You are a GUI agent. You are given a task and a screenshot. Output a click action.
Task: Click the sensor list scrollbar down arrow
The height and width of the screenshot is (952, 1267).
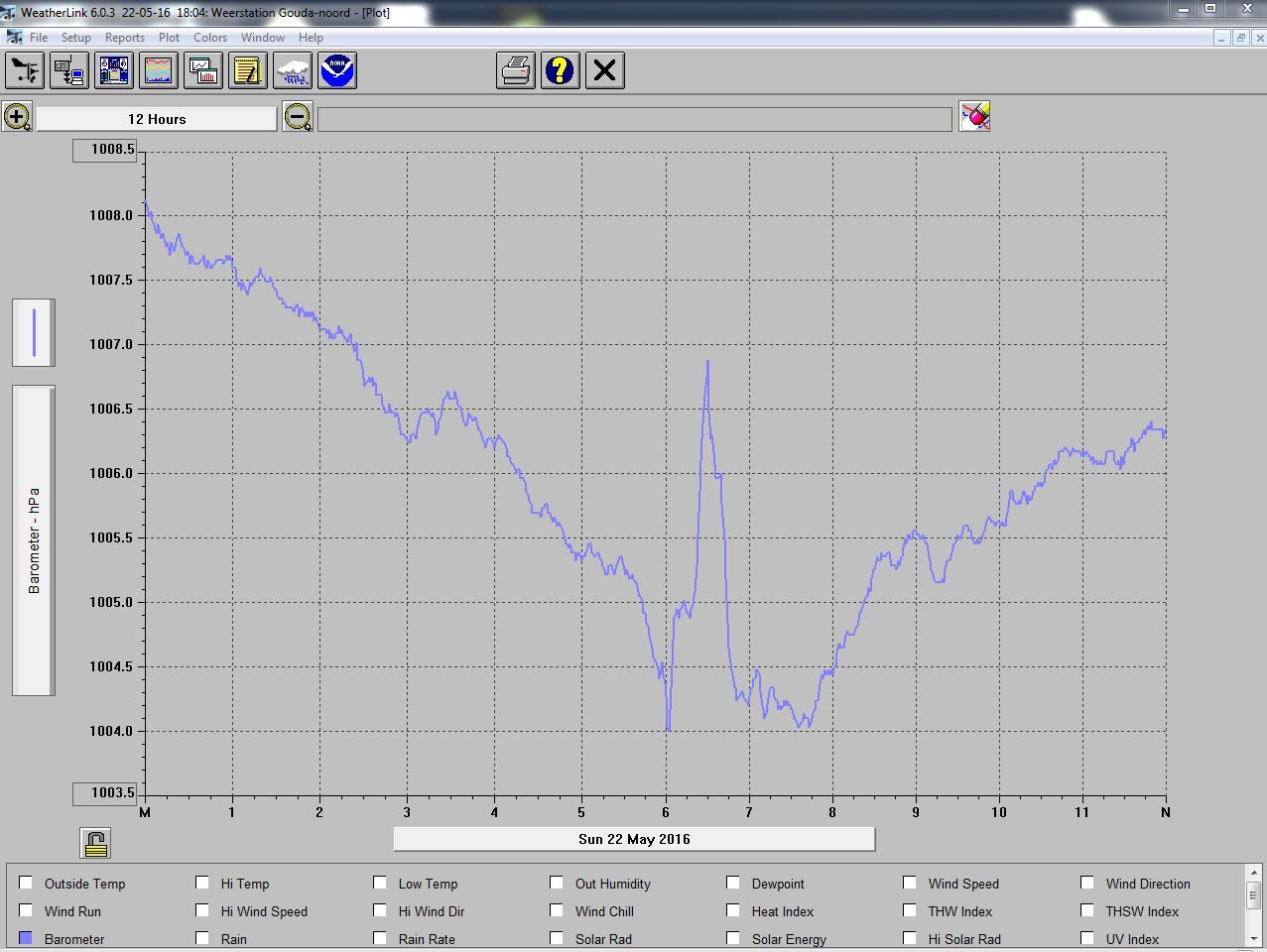pyautogui.click(x=1253, y=938)
